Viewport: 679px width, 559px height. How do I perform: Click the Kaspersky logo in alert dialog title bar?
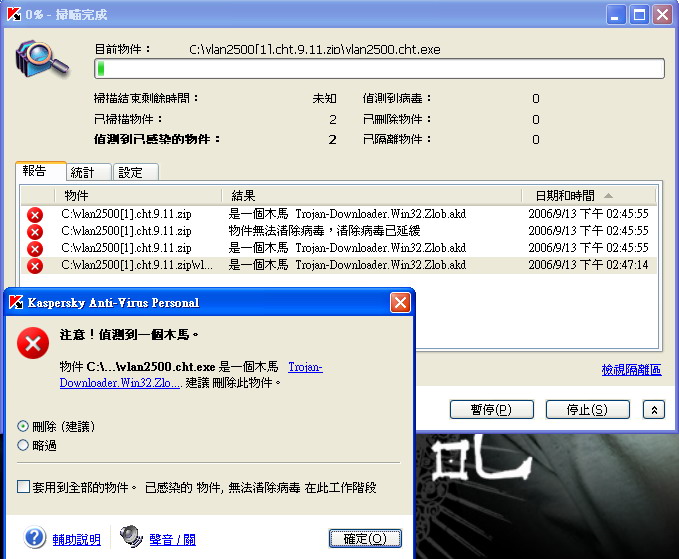(x=16, y=302)
